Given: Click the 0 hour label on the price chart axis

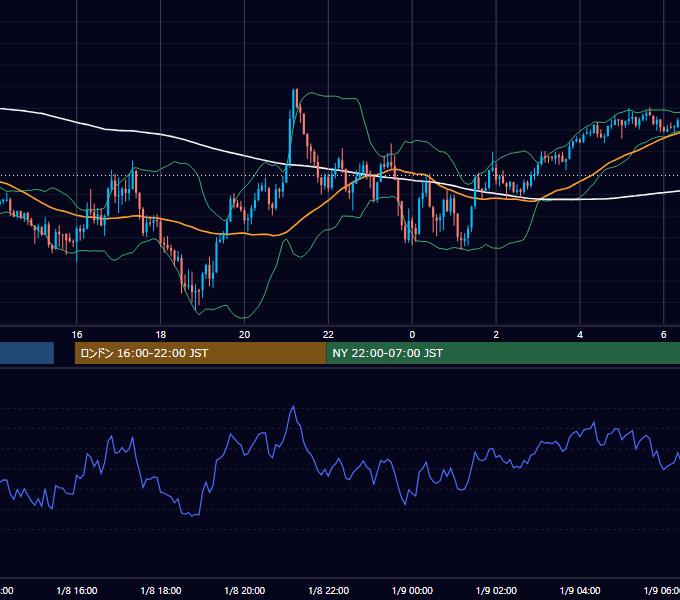Looking at the screenshot, I should tap(412, 335).
